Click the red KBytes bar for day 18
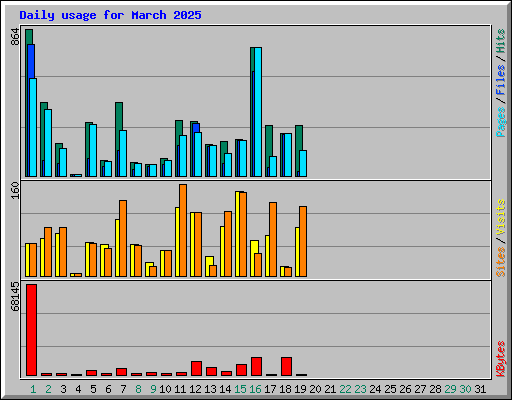This screenshot has height=400, width=512. pos(286,366)
